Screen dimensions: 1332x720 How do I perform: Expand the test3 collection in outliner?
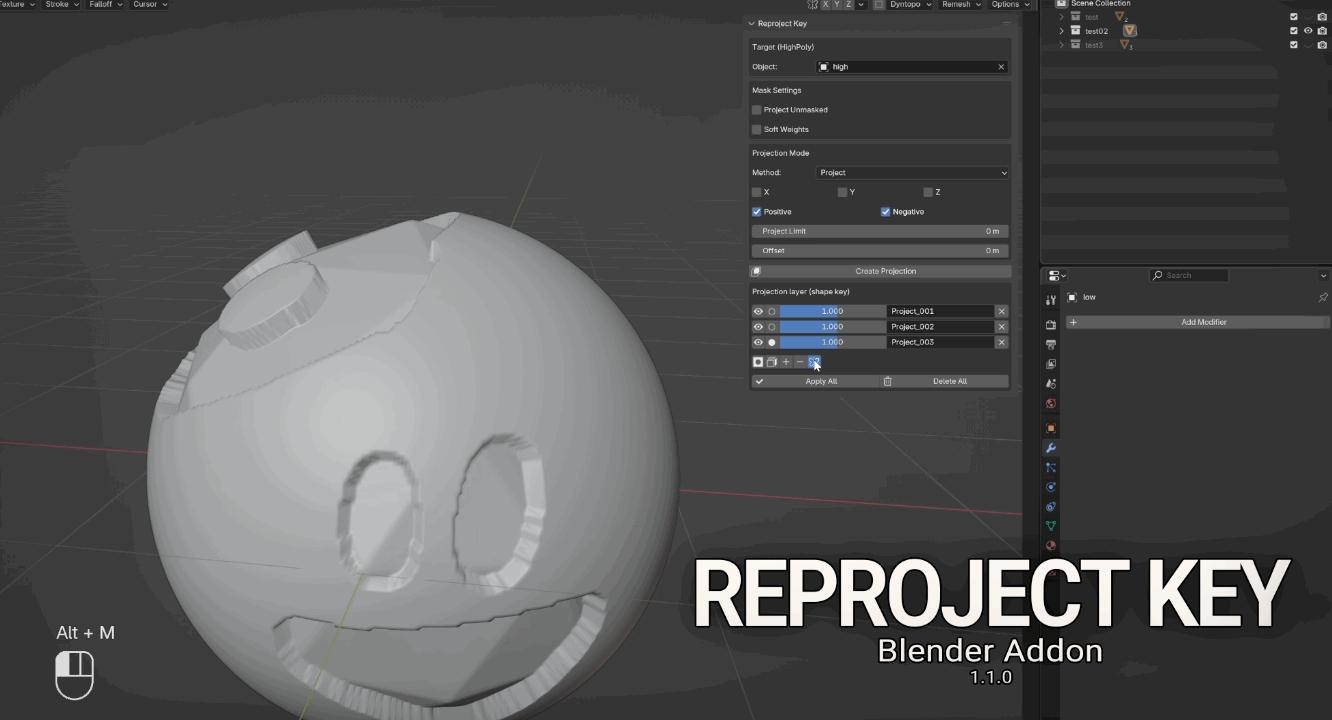(x=1062, y=45)
